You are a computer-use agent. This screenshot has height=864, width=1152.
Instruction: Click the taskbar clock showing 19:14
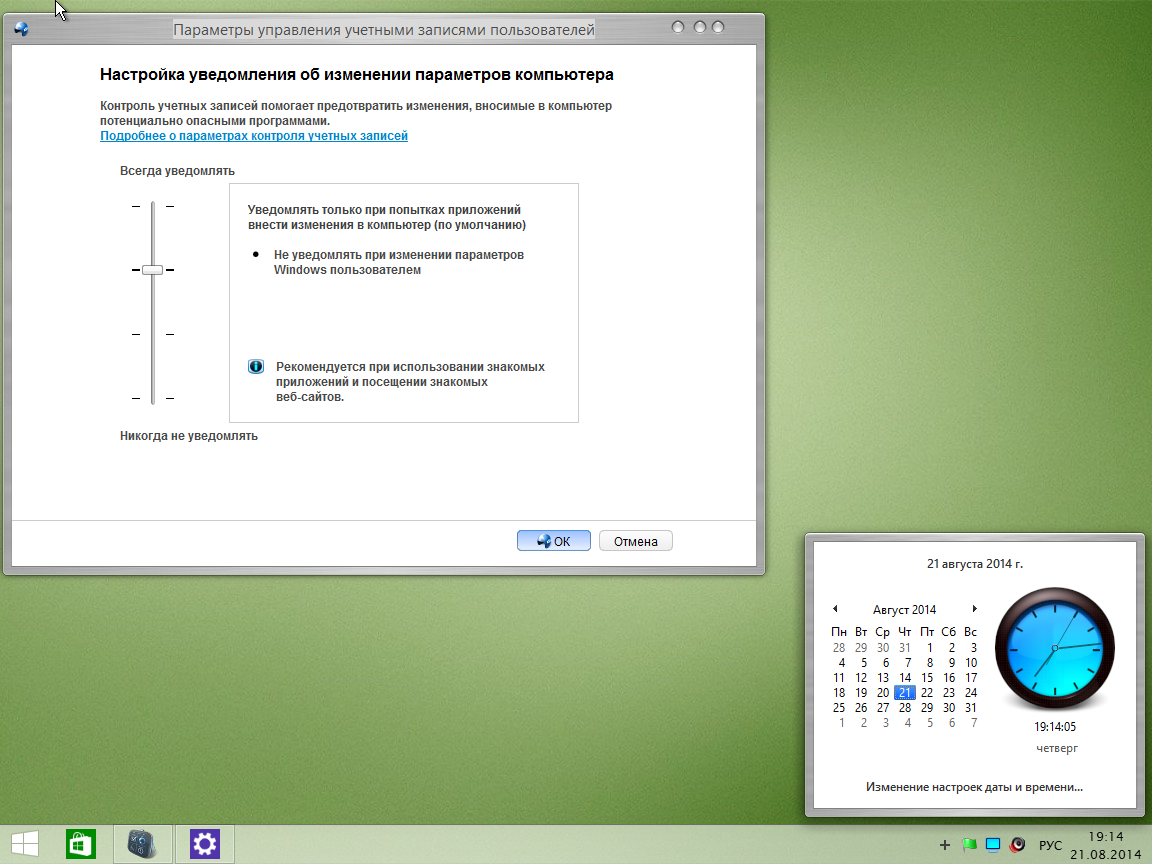[1106, 845]
